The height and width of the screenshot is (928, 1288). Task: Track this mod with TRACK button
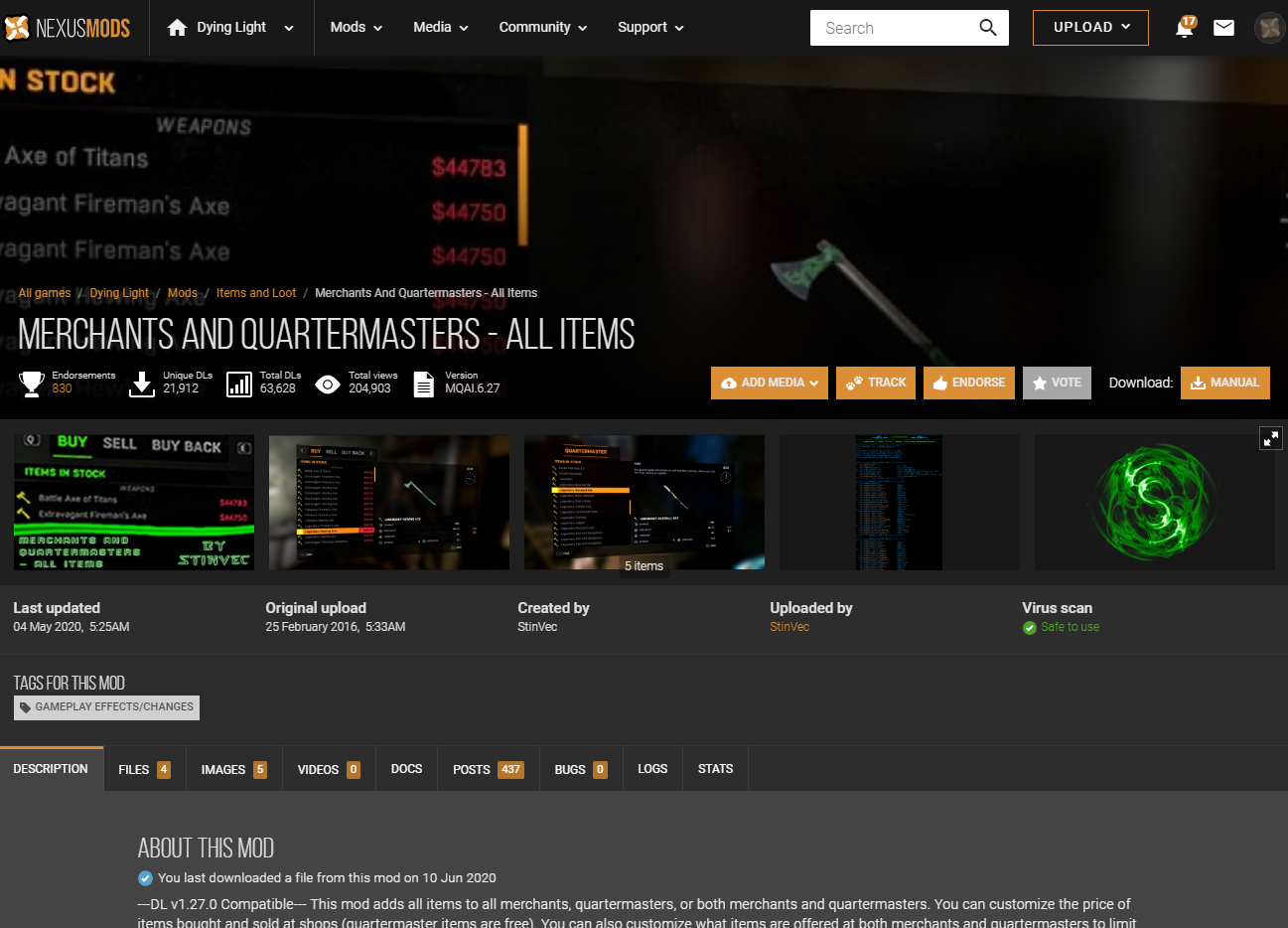876,383
